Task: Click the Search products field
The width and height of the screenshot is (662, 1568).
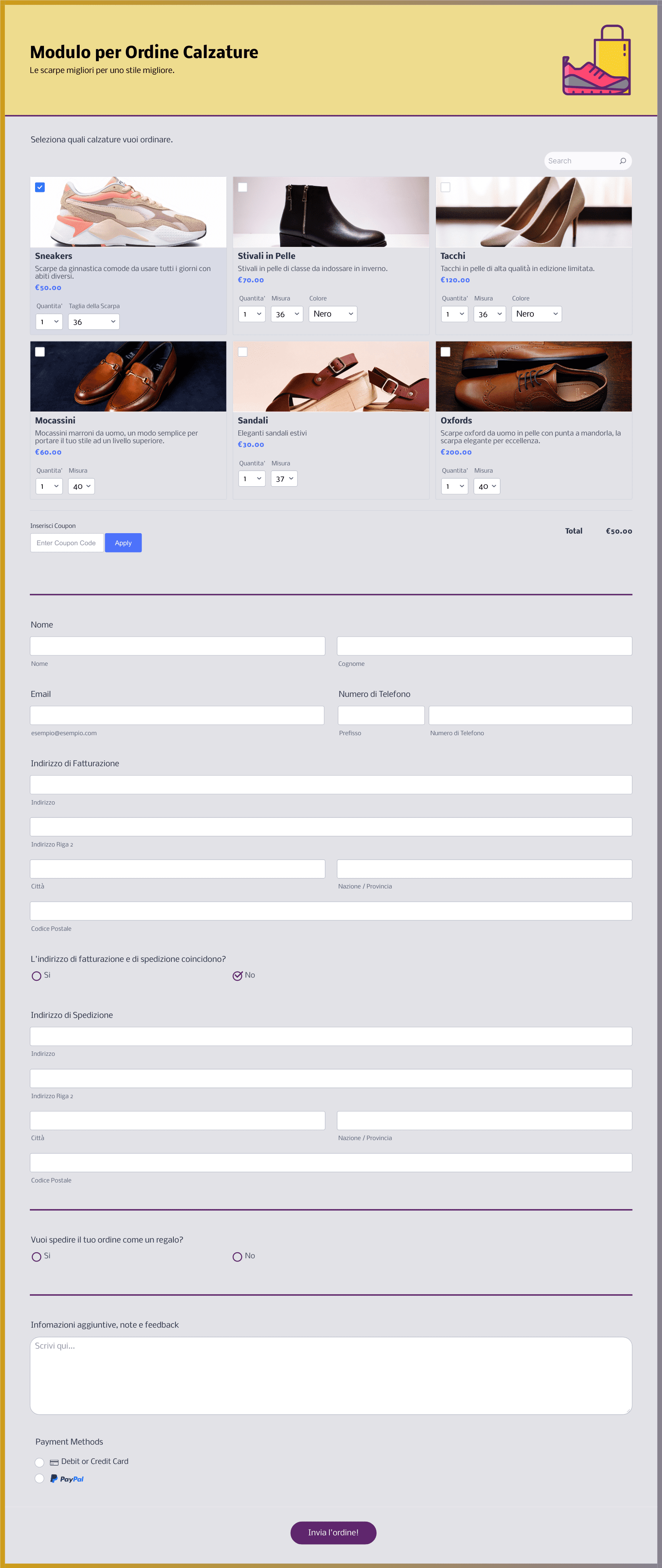Action: 581,161
